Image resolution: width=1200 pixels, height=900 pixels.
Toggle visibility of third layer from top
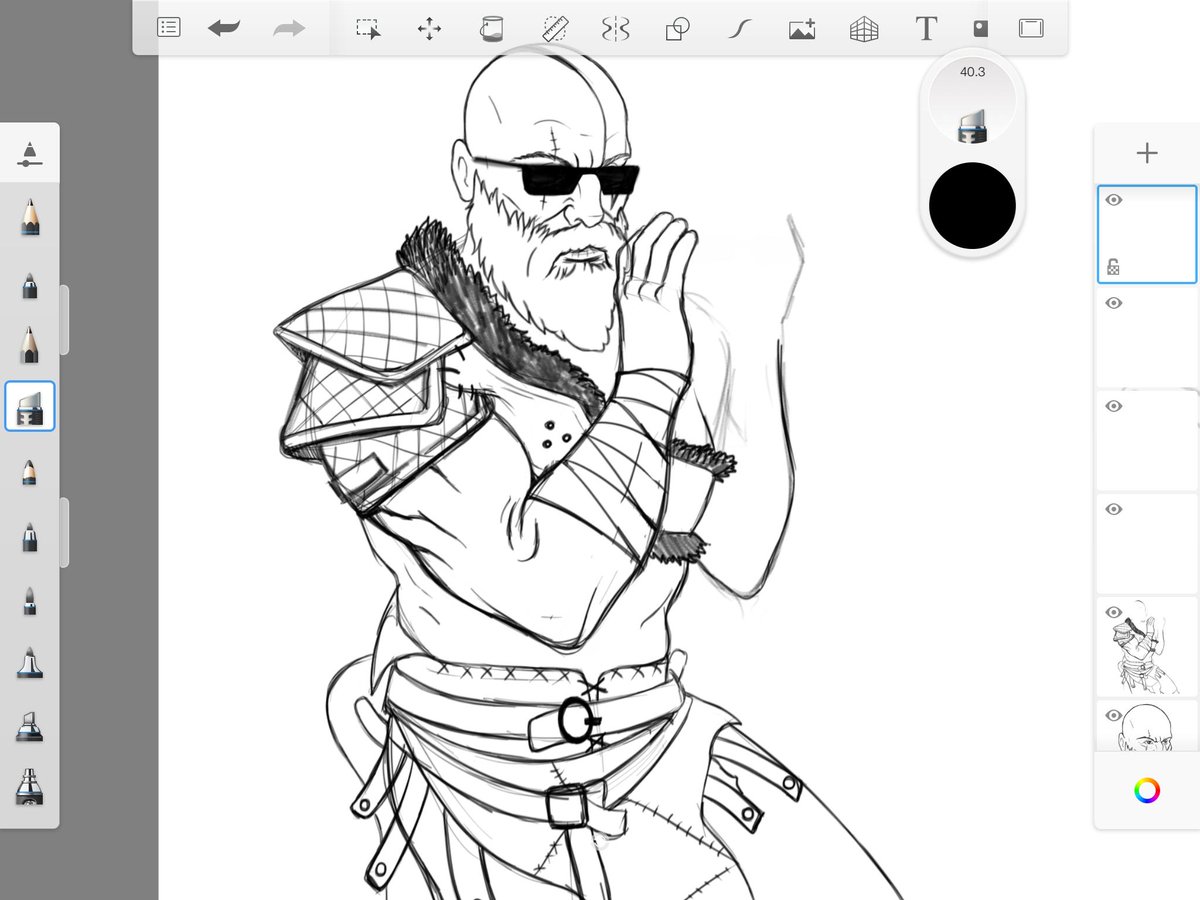coord(1114,406)
